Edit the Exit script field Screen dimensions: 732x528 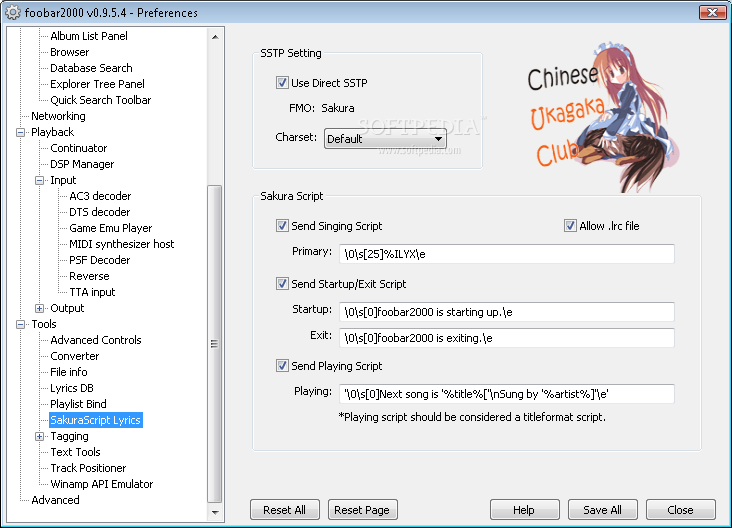[507, 338]
